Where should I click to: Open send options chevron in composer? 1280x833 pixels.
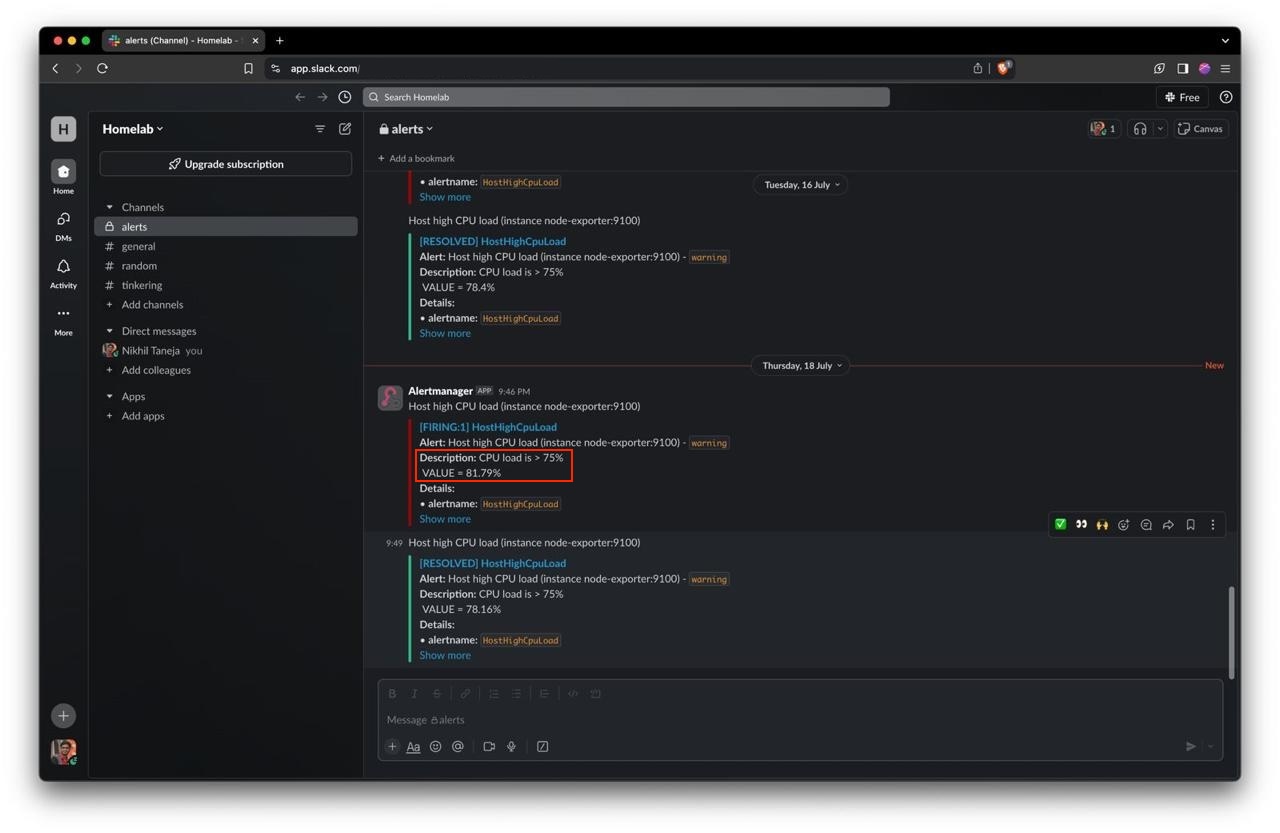[x=1211, y=746]
